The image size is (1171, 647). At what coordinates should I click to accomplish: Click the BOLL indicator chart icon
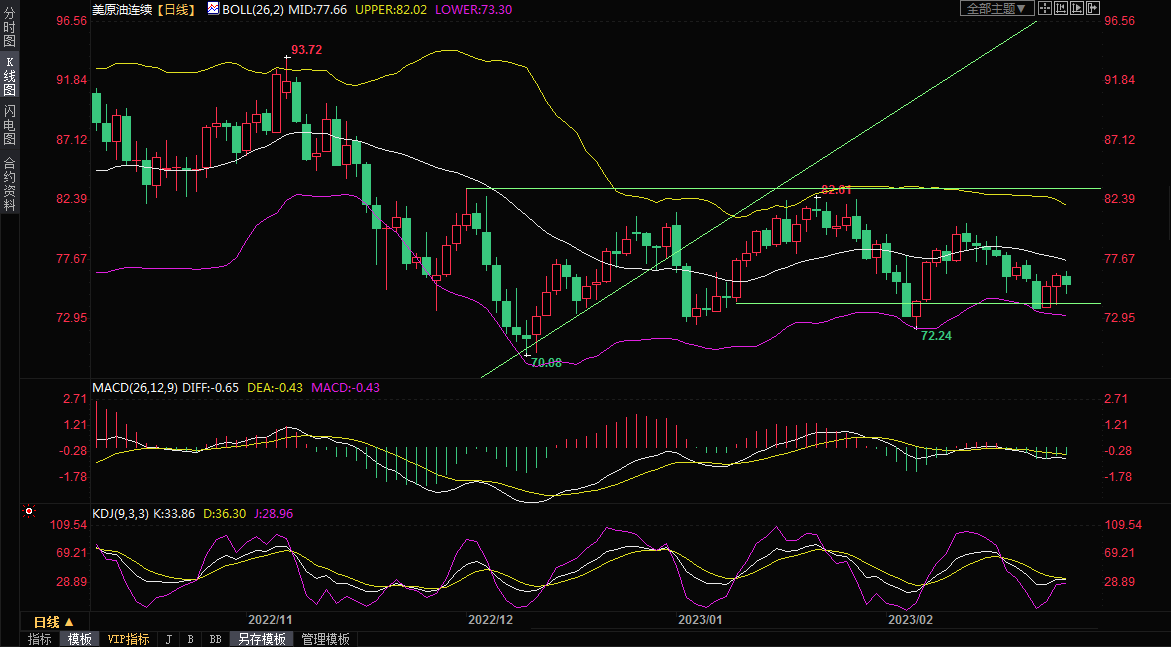pos(213,8)
